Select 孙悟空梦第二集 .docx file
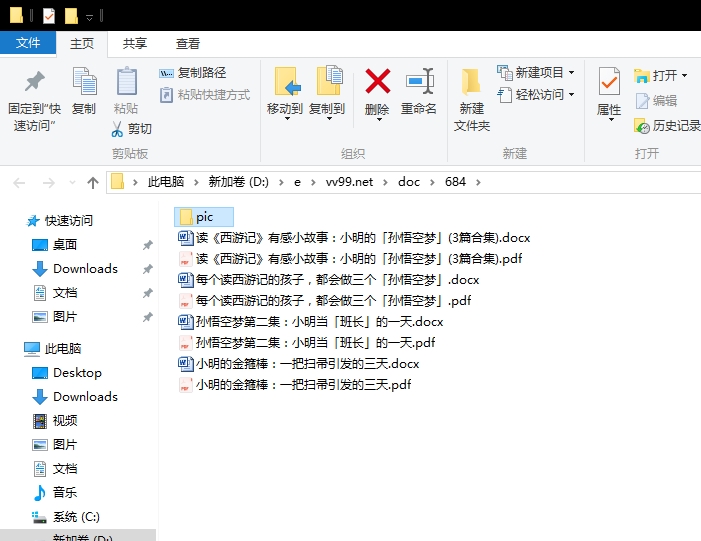Image resolution: width=701 pixels, height=541 pixels. (x=311, y=322)
